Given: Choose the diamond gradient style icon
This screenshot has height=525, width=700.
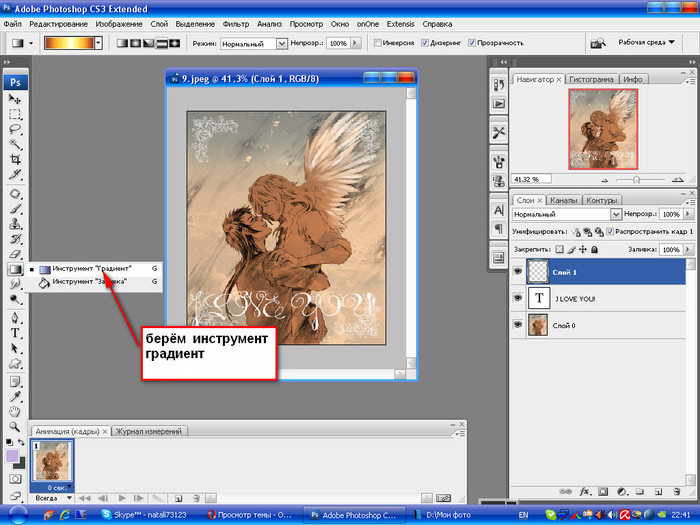Looking at the screenshot, I should coord(174,43).
